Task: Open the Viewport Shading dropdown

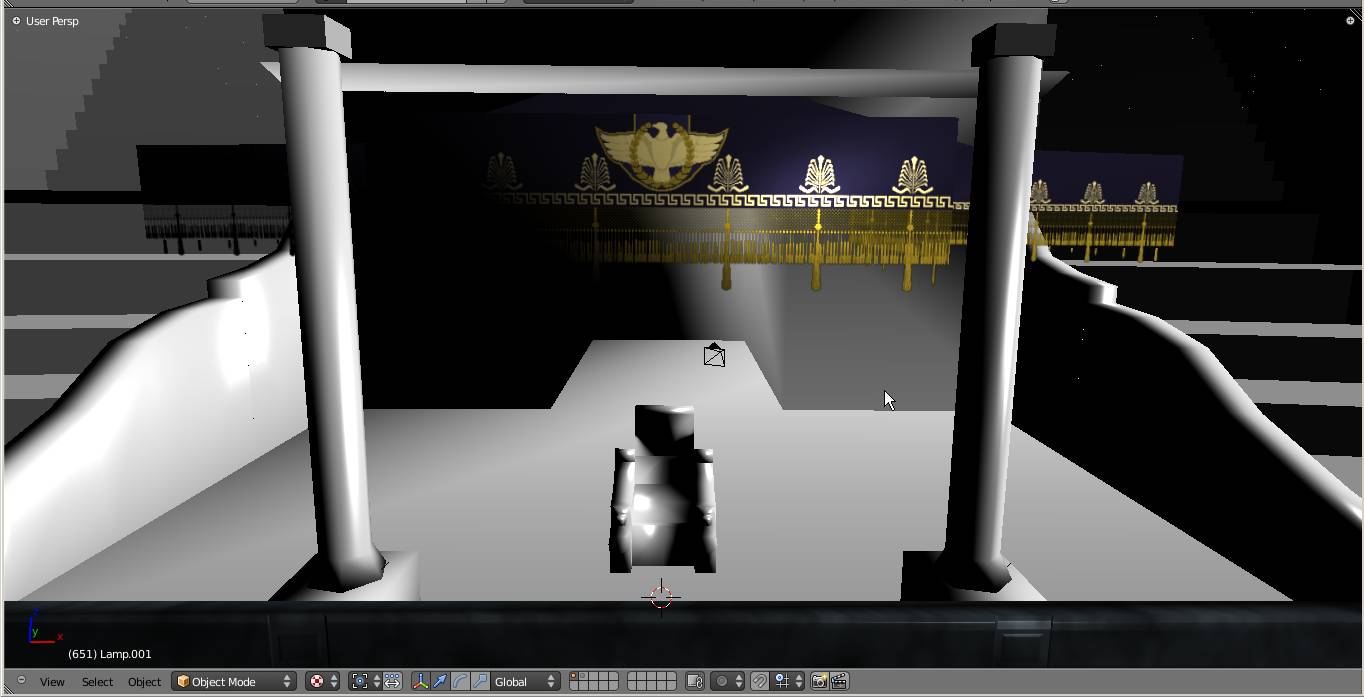Action: [321, 681]
